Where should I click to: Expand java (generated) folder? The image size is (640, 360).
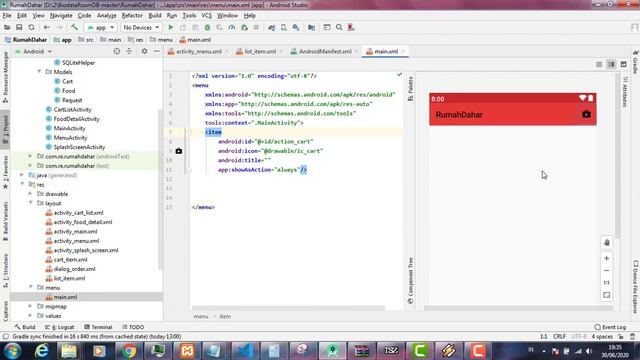click(x=22, y=175)
